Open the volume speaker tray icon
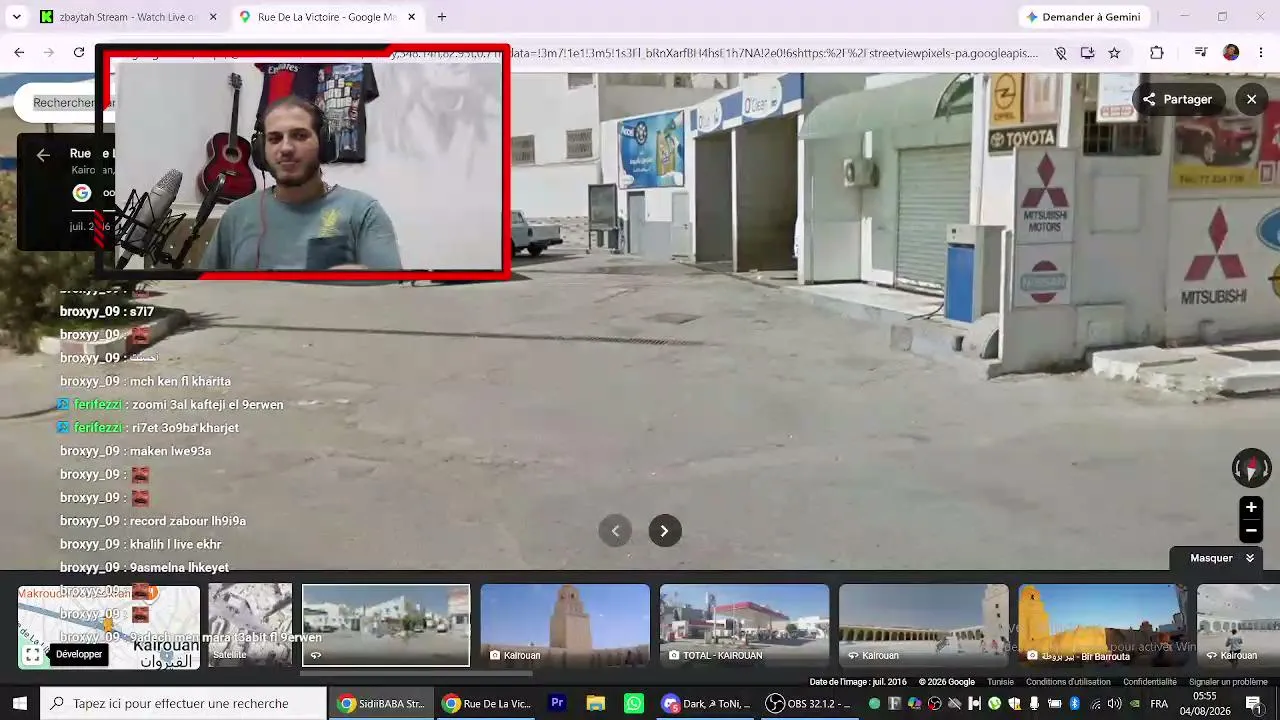 1114,704
